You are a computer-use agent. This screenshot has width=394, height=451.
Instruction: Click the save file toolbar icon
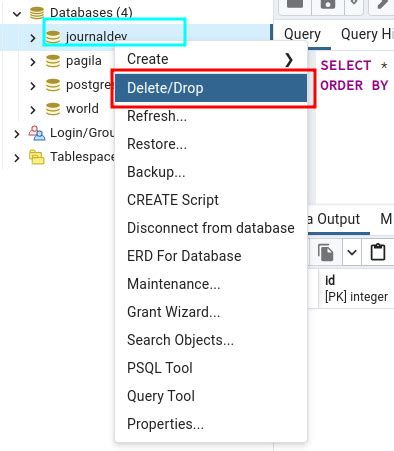[328, 5]
